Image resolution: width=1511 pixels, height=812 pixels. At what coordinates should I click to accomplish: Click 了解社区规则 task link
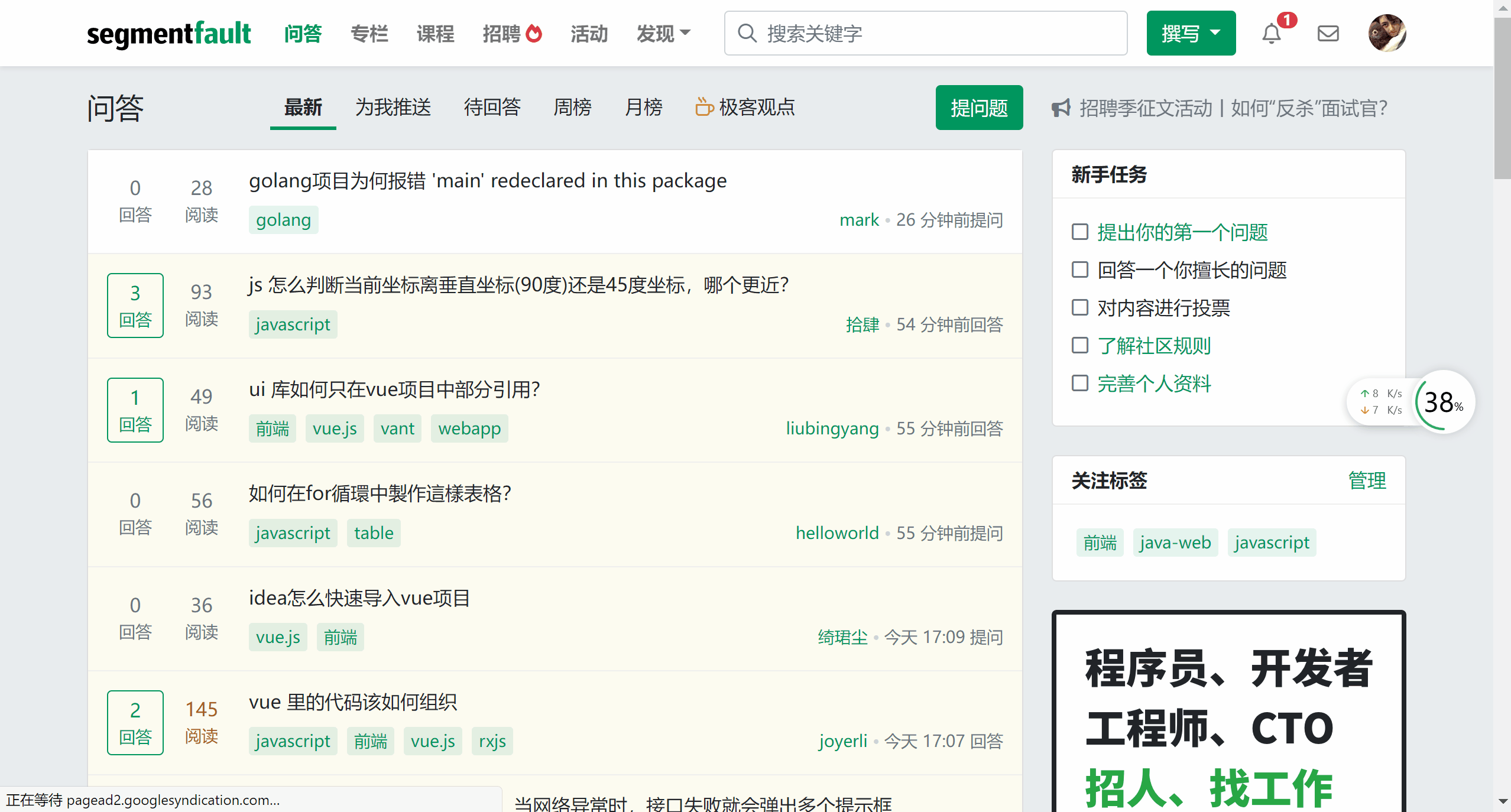(1154, 346)
